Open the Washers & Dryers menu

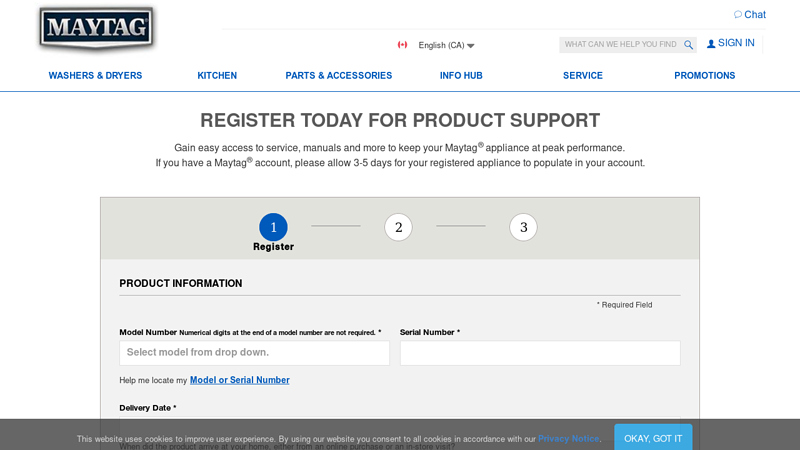pyautogui.click(x=95, y=76)
